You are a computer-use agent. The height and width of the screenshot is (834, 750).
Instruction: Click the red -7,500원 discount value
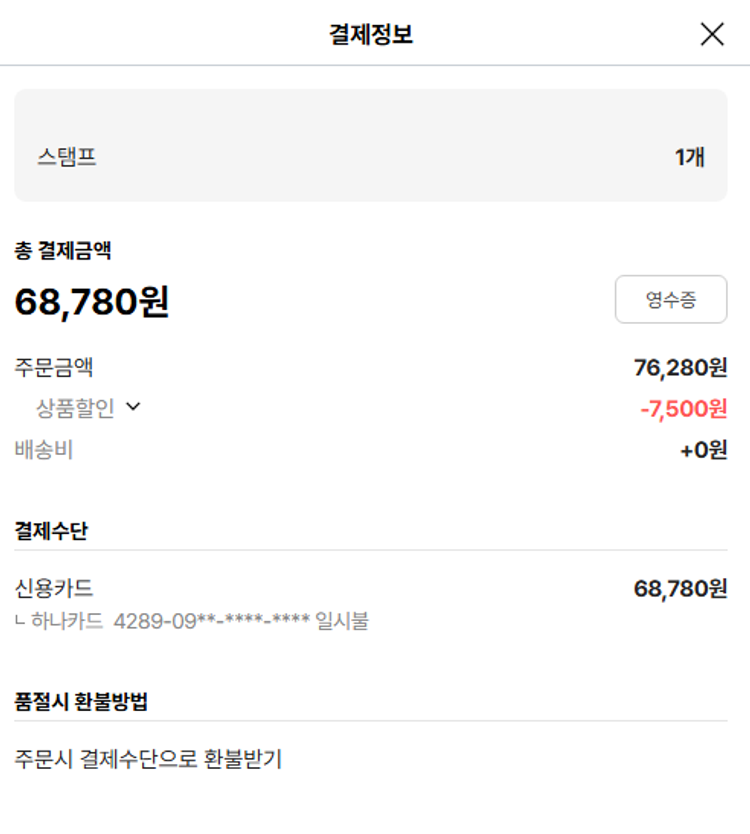683,408
